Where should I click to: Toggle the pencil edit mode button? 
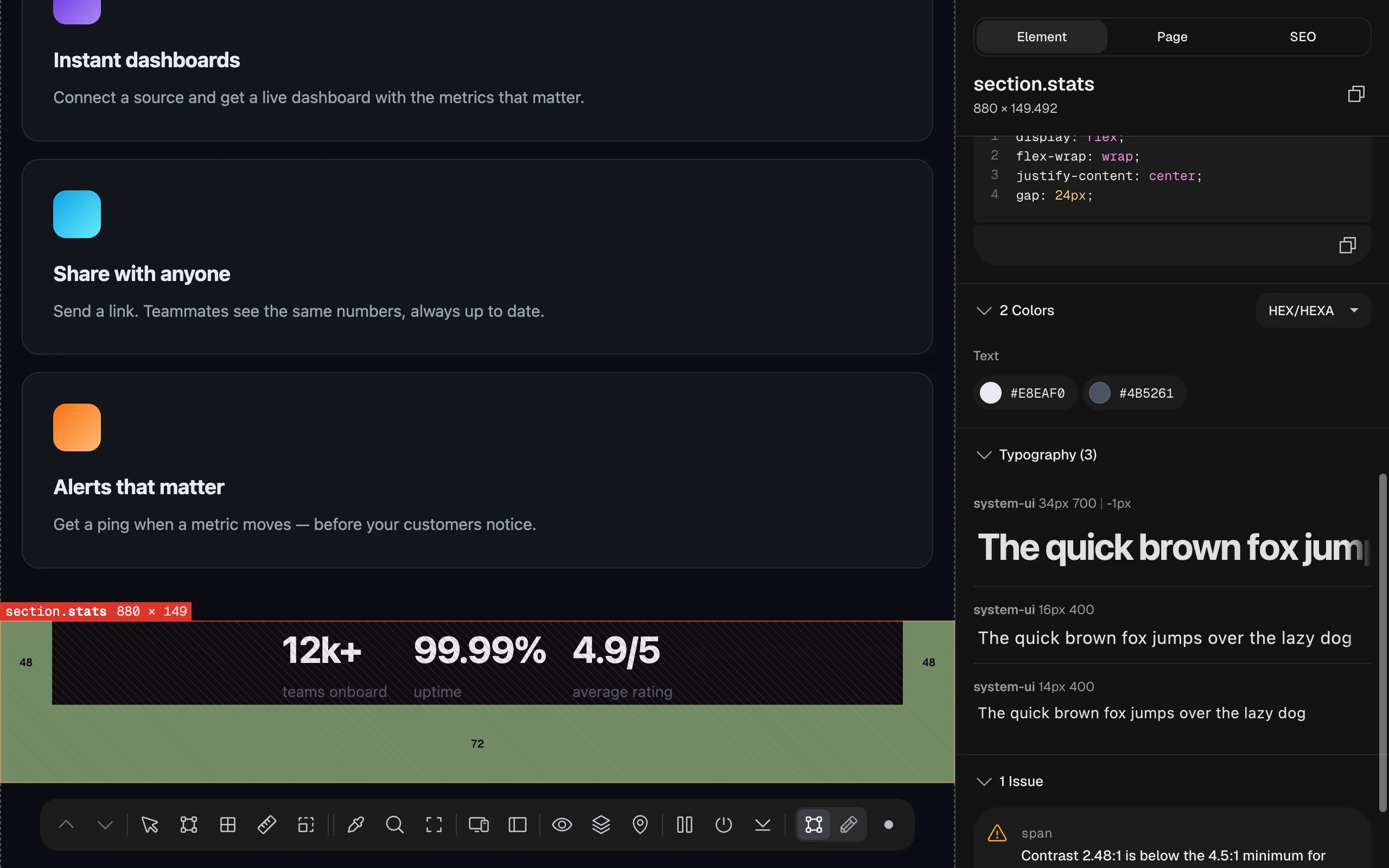849,825
